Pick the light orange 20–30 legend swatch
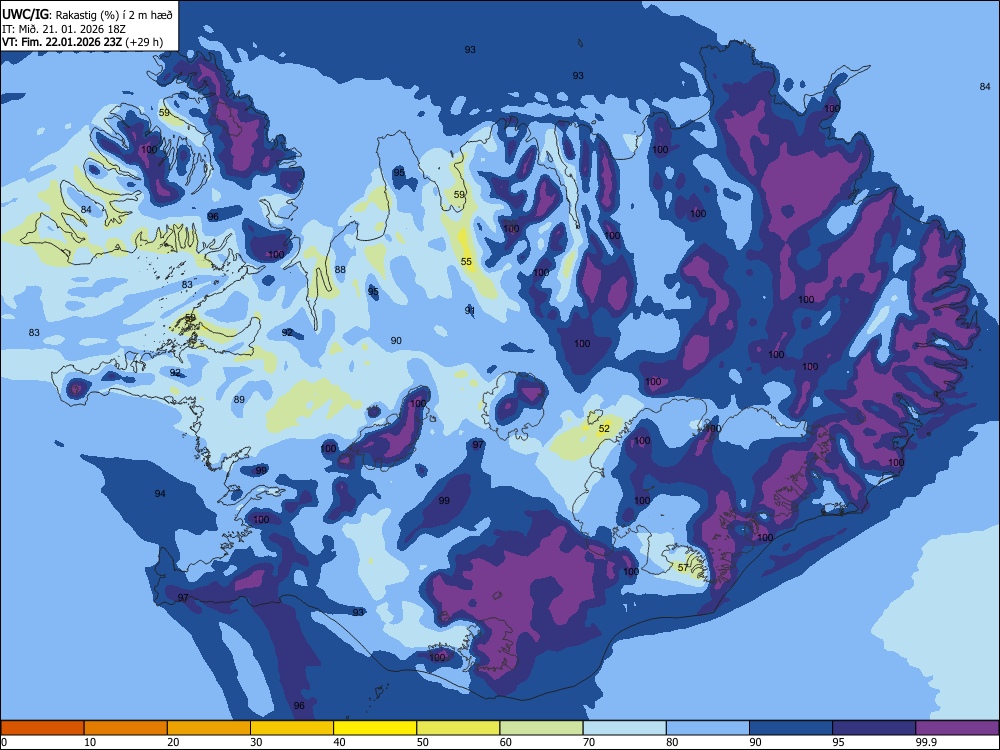The height and width of the screenshot is (750, 1000). [x=209, y=728]
